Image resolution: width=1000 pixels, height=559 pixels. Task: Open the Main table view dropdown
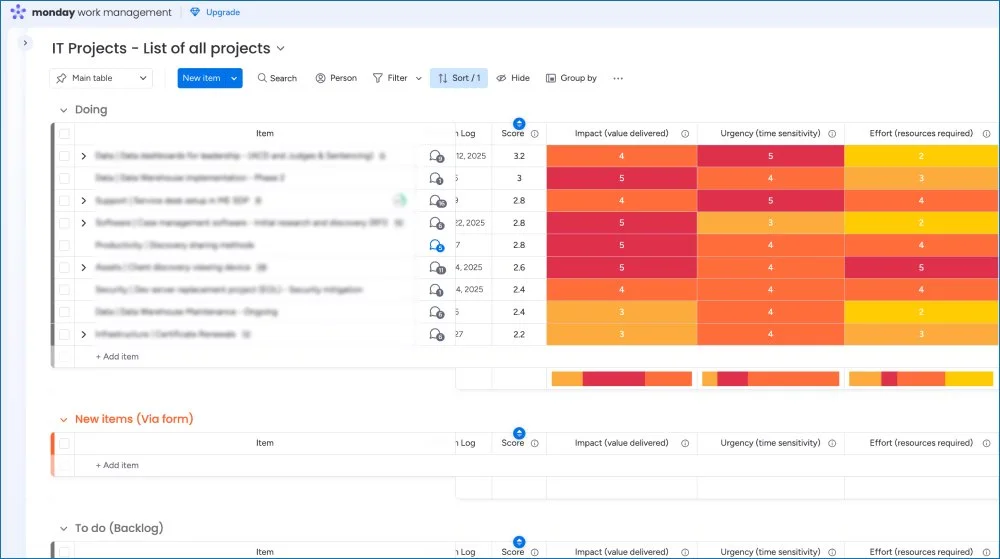[101, 78]
